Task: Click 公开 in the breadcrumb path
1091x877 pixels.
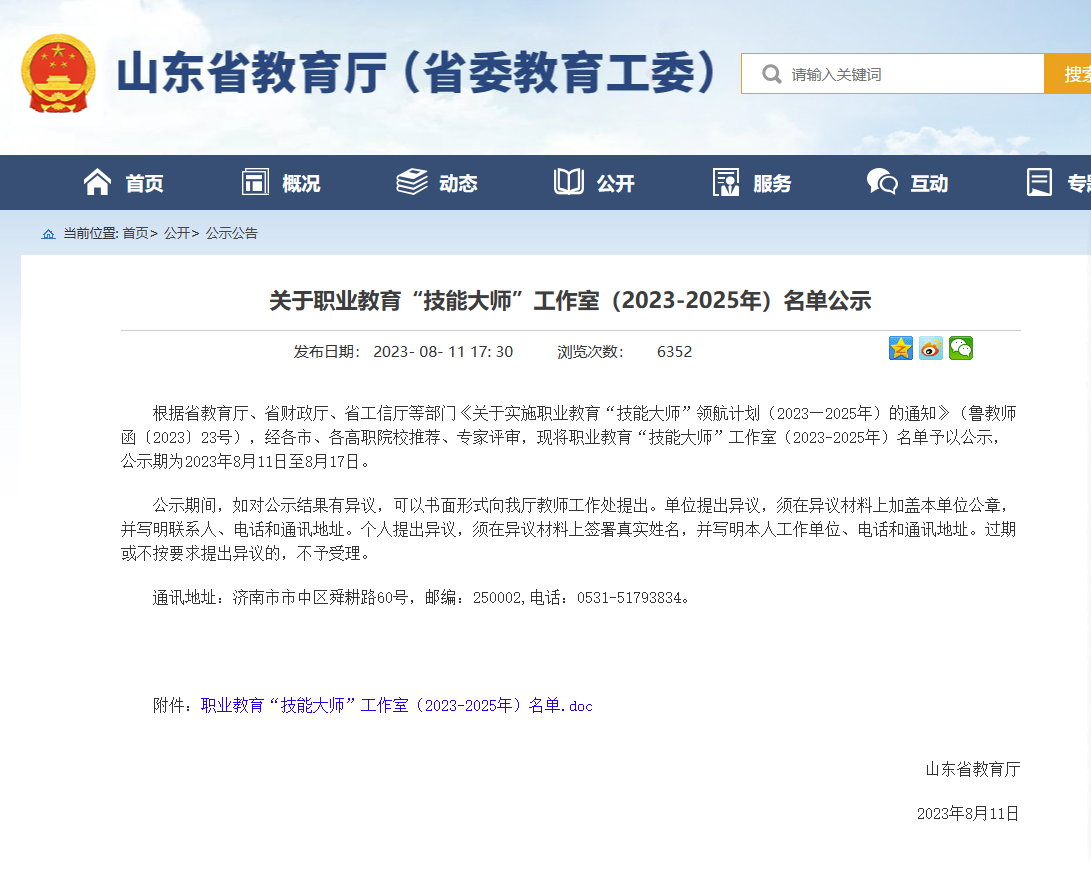Action: (x=177, y=233)
